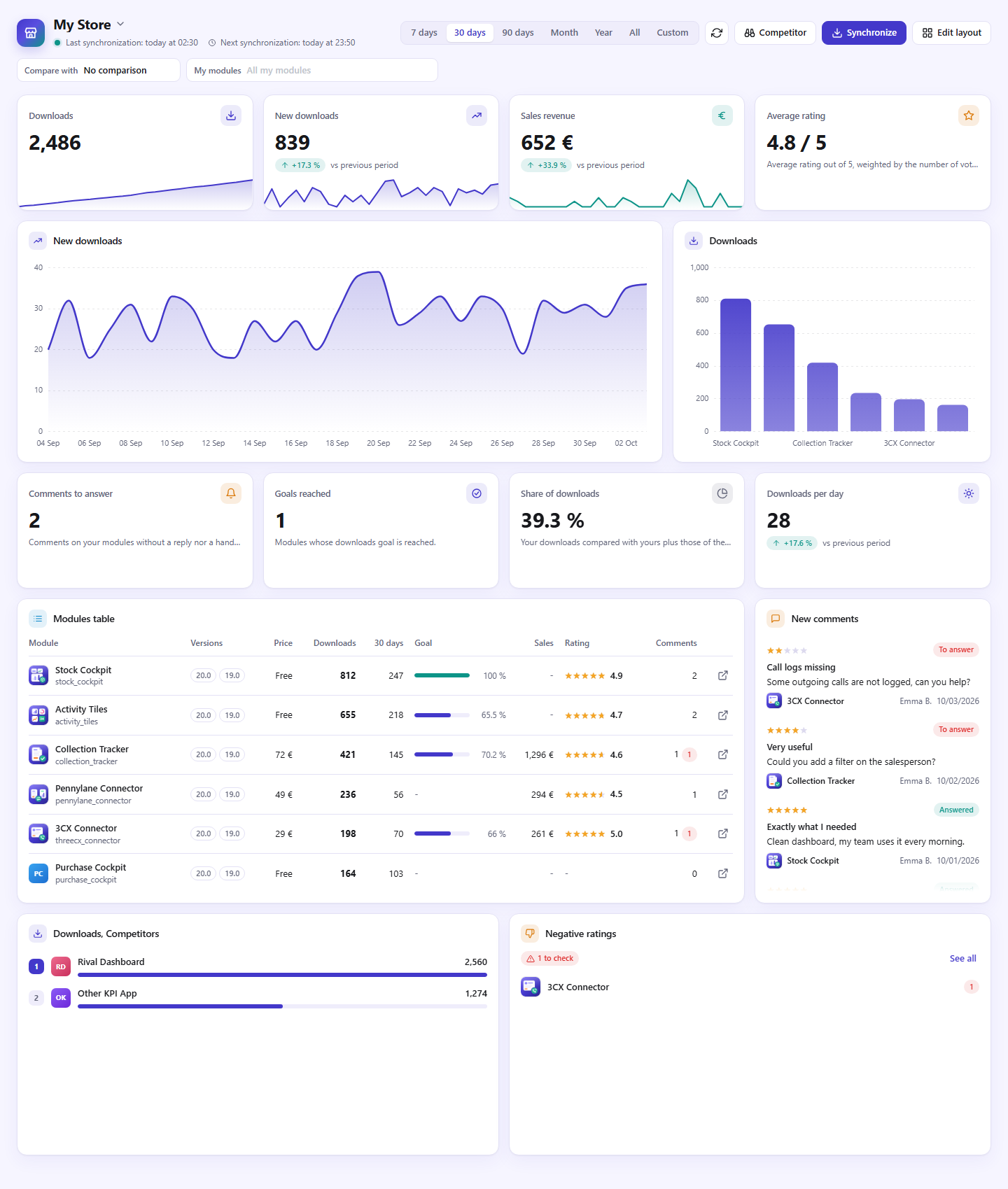Click the My Store logo icon
The width and height of the screenshot is (1008, 1189).
tap(31, 33)
